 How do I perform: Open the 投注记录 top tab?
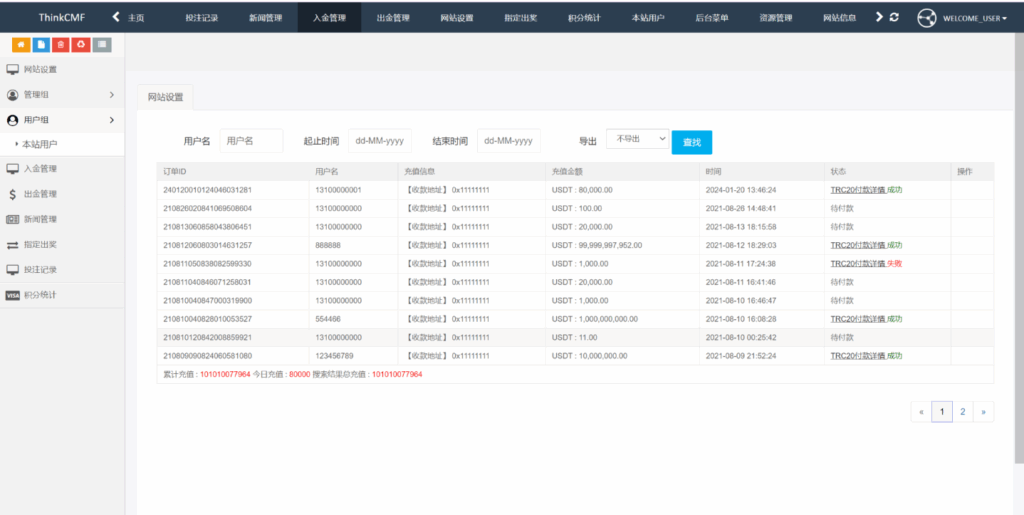click(x=202, y=18)
